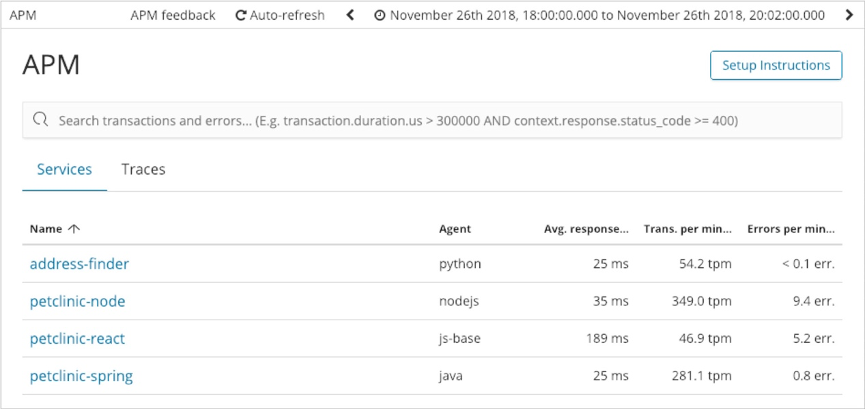Viewport: 866px width, 410px height.
Task: Click the Auto-refresh icon
Action: click(241, 15)
